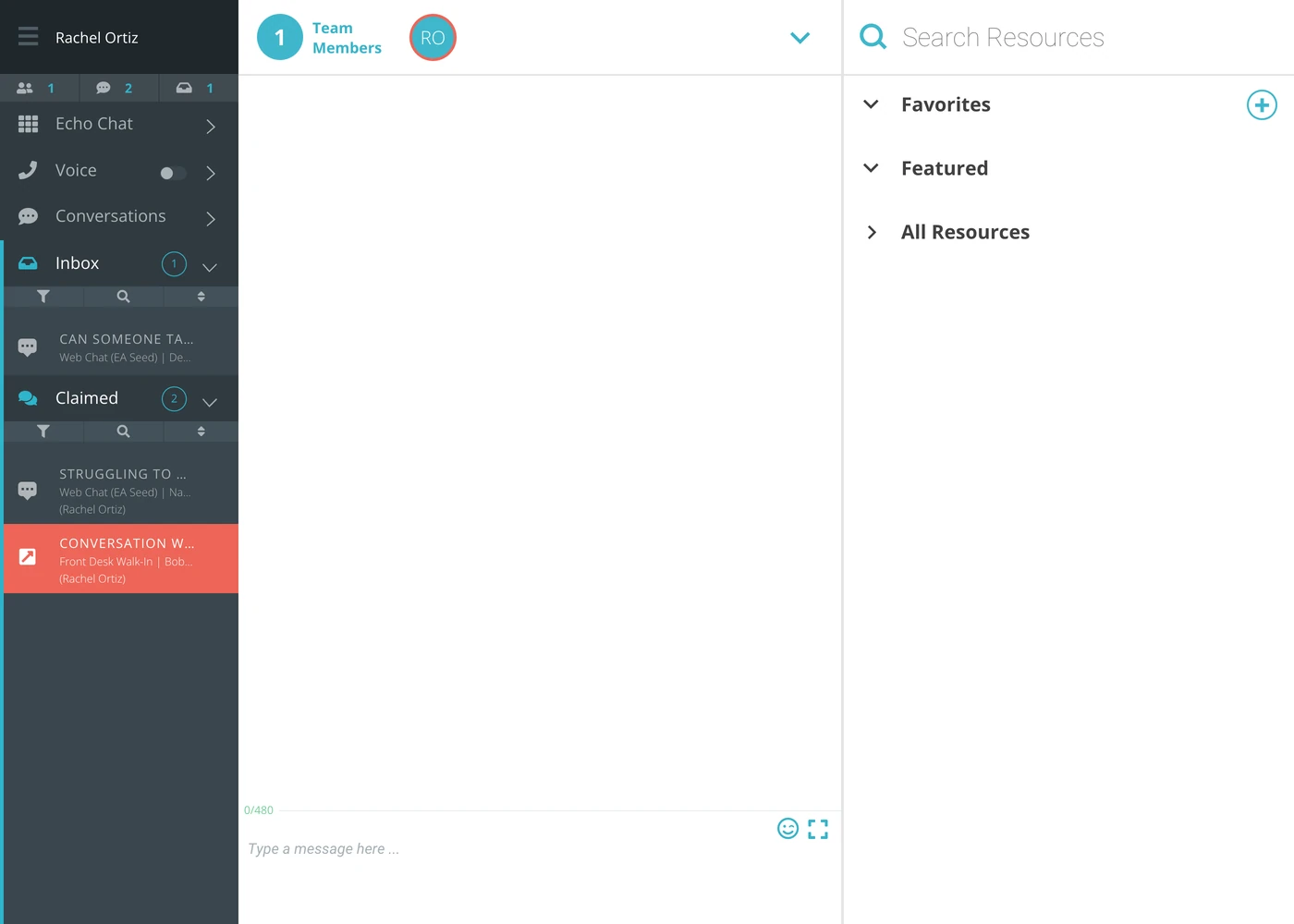Viewport: 1294px width, 924px height.
Task: Open Echo Chat from the sidebar
Action: point(94,124)
